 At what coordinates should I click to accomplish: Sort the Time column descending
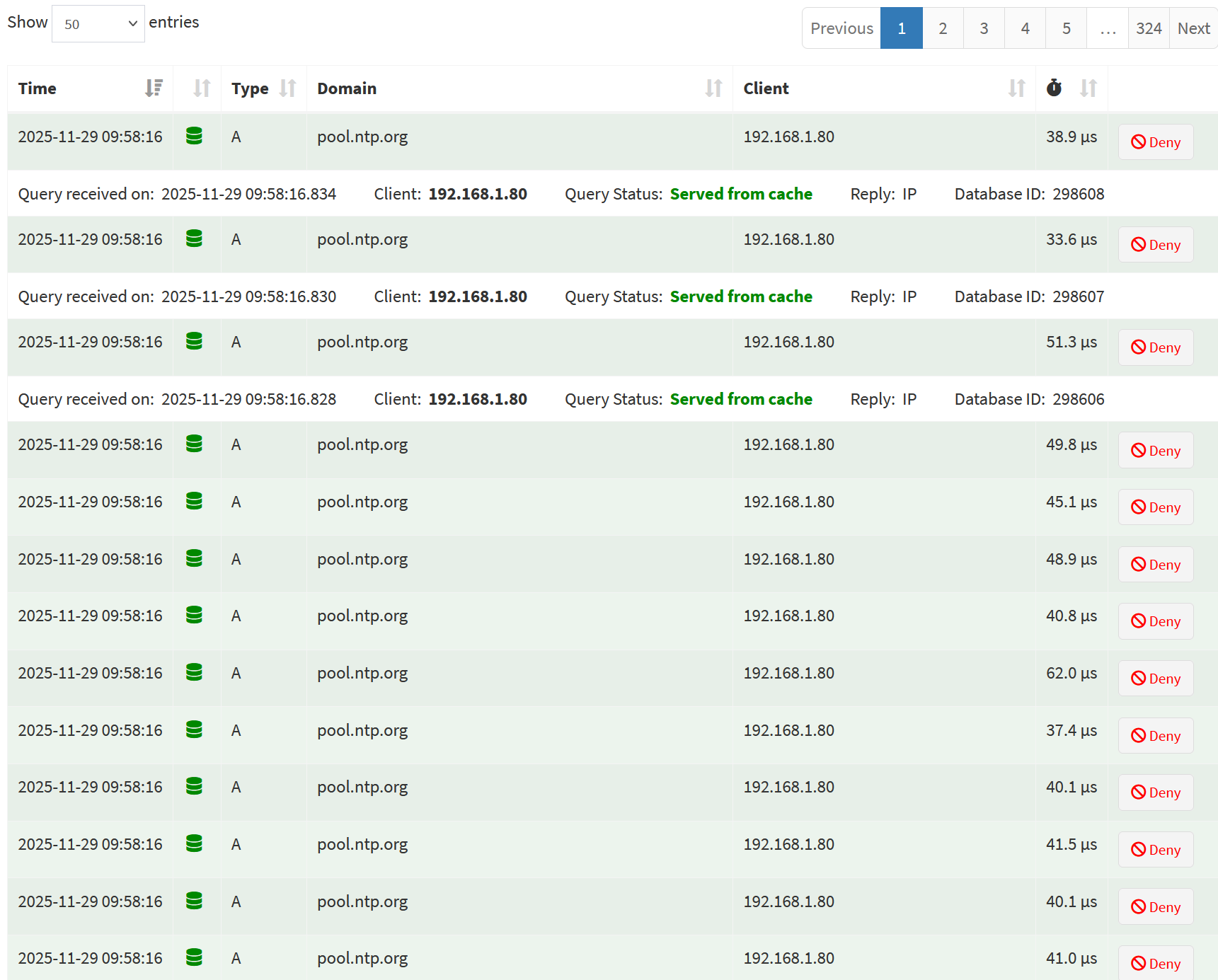point(154,88)
